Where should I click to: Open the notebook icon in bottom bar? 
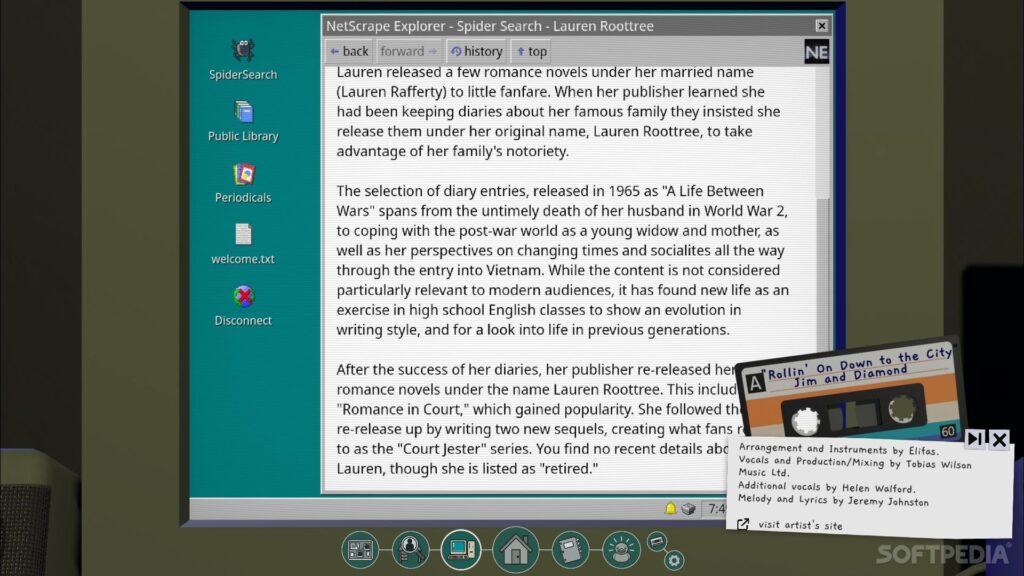tap(570, 549)
